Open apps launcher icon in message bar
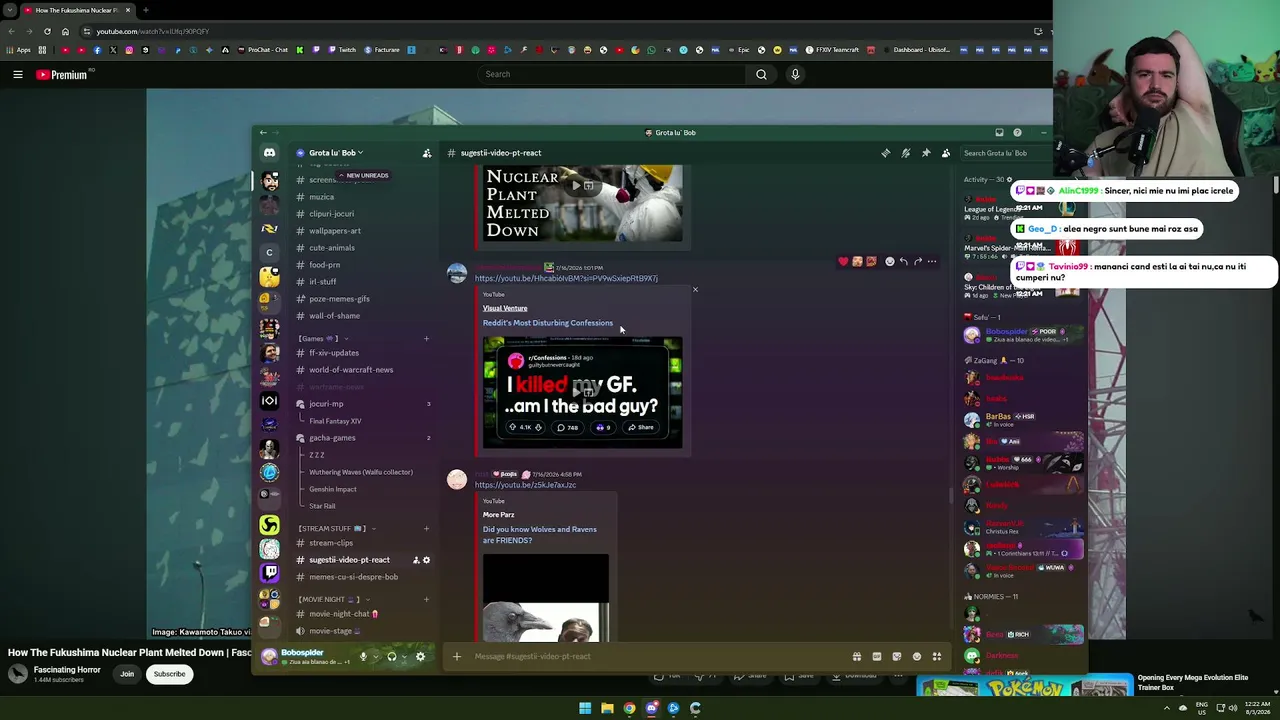 pyautogui.click(x=937, y=657)
